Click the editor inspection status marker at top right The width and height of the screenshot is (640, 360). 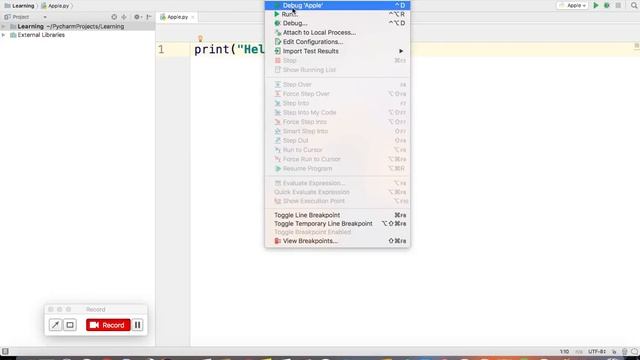(637, 46)
